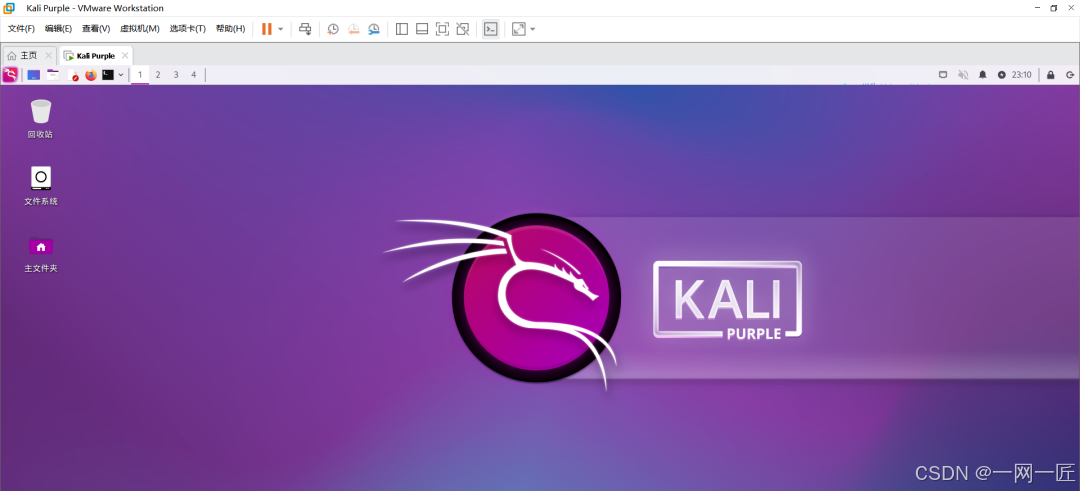Click the Unity mode icon

[463, 29]
